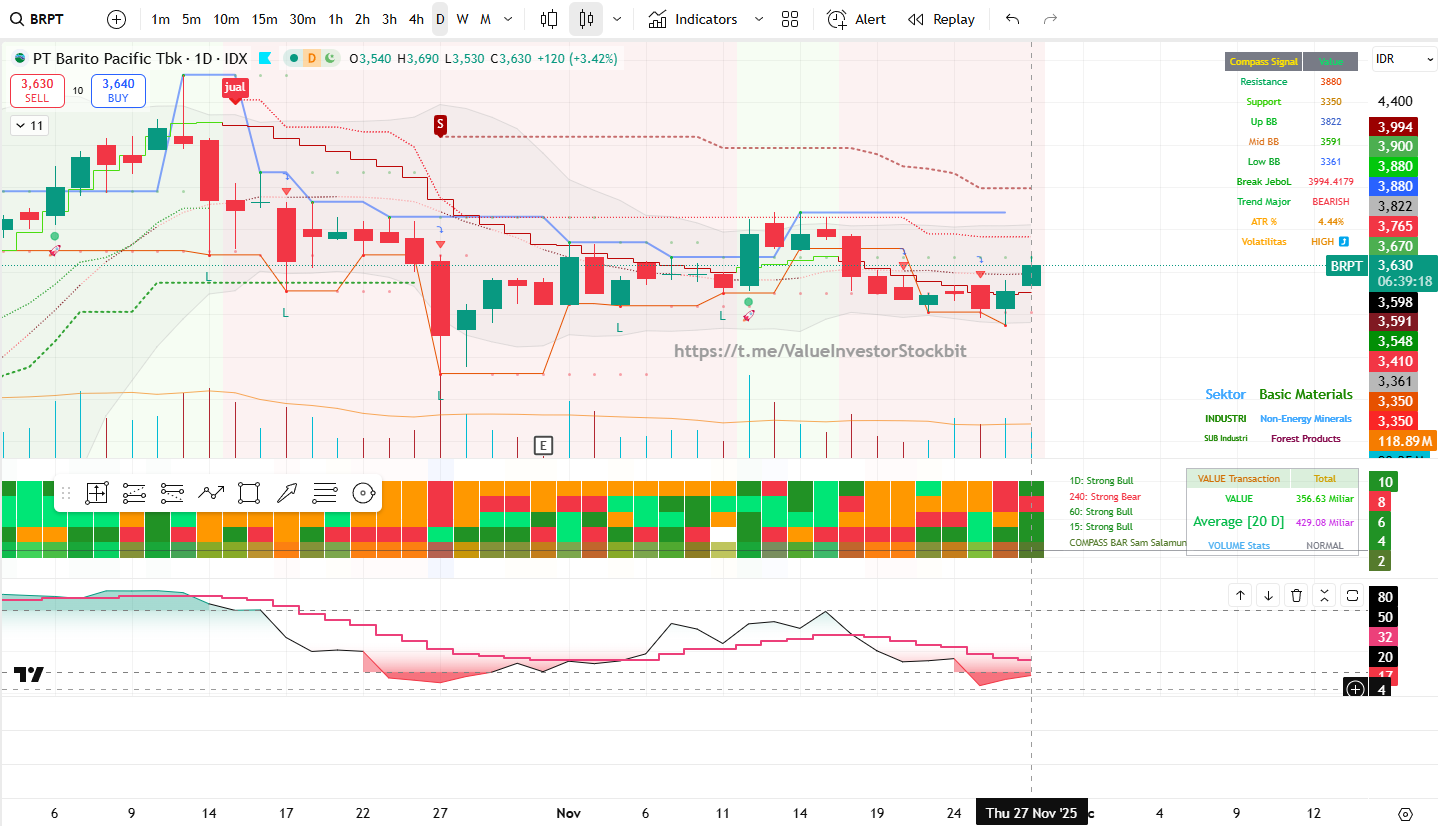Open chart settings gear by time axis
This screenshot has width=1438, height=826.
click(x=1405, y=814)
